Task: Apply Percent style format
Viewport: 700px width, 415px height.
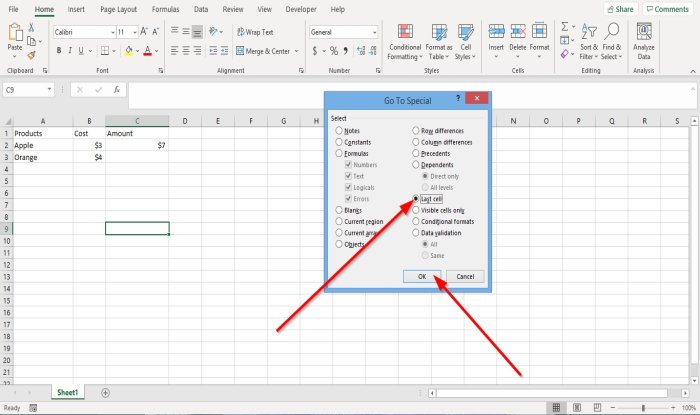Action: (334, 51)
